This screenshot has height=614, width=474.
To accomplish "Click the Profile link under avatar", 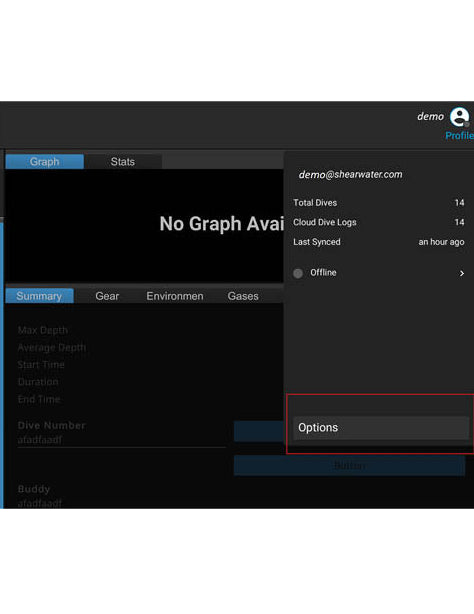I will pos(459,135).
